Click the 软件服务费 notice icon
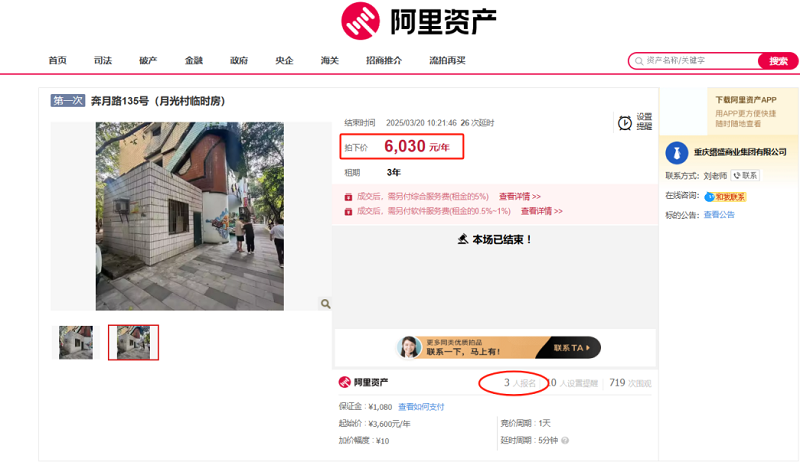Image resolution: width=800 pixels, height=462 pixels. (348, 212)
